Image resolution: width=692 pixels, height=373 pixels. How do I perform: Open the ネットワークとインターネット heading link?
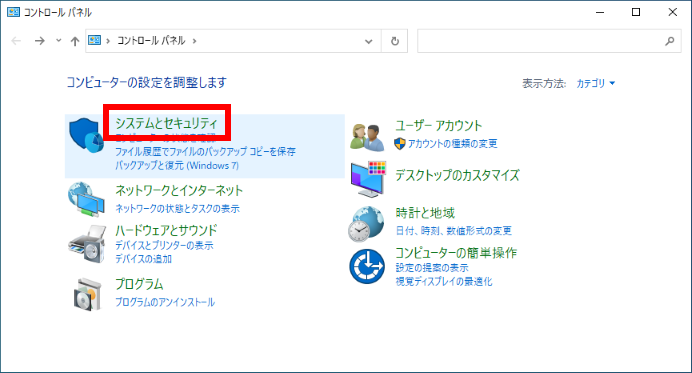coord(179,190)
